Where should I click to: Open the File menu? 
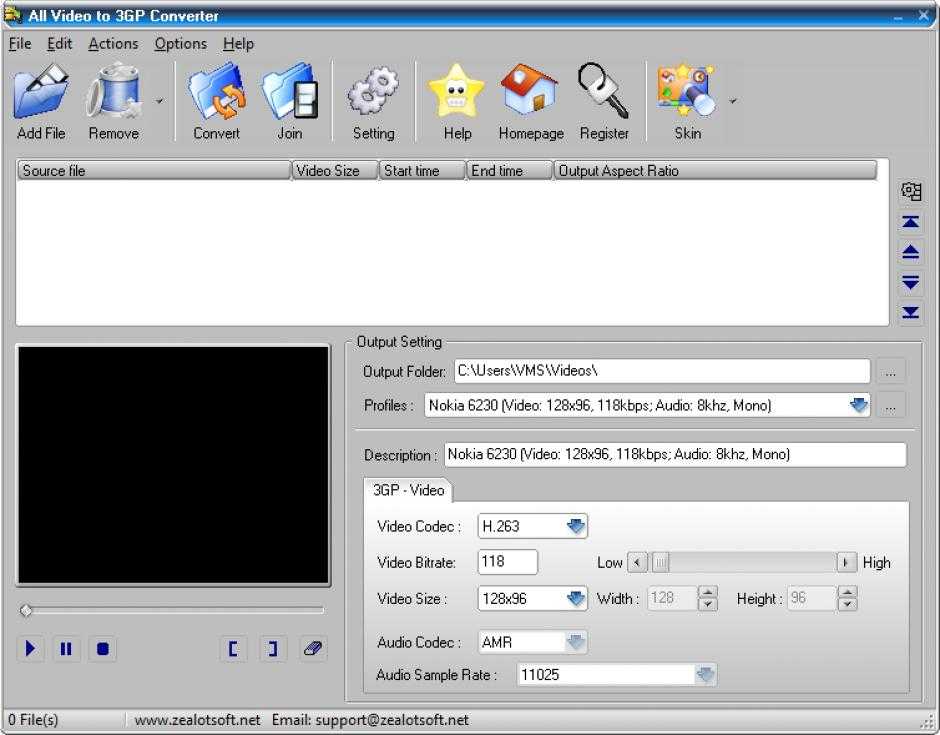tap(20, 44)
